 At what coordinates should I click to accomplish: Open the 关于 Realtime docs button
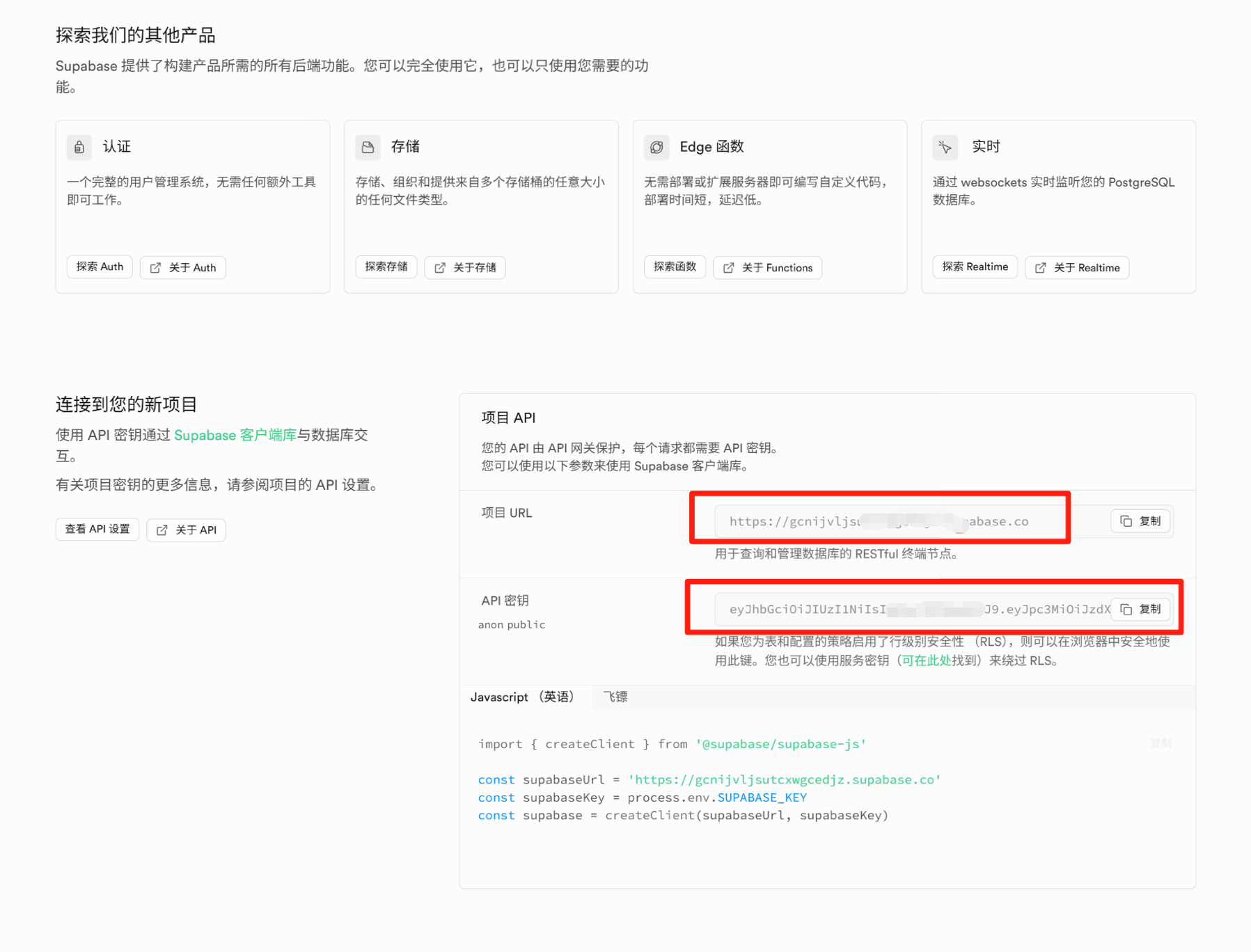(x=1077, y=267)
